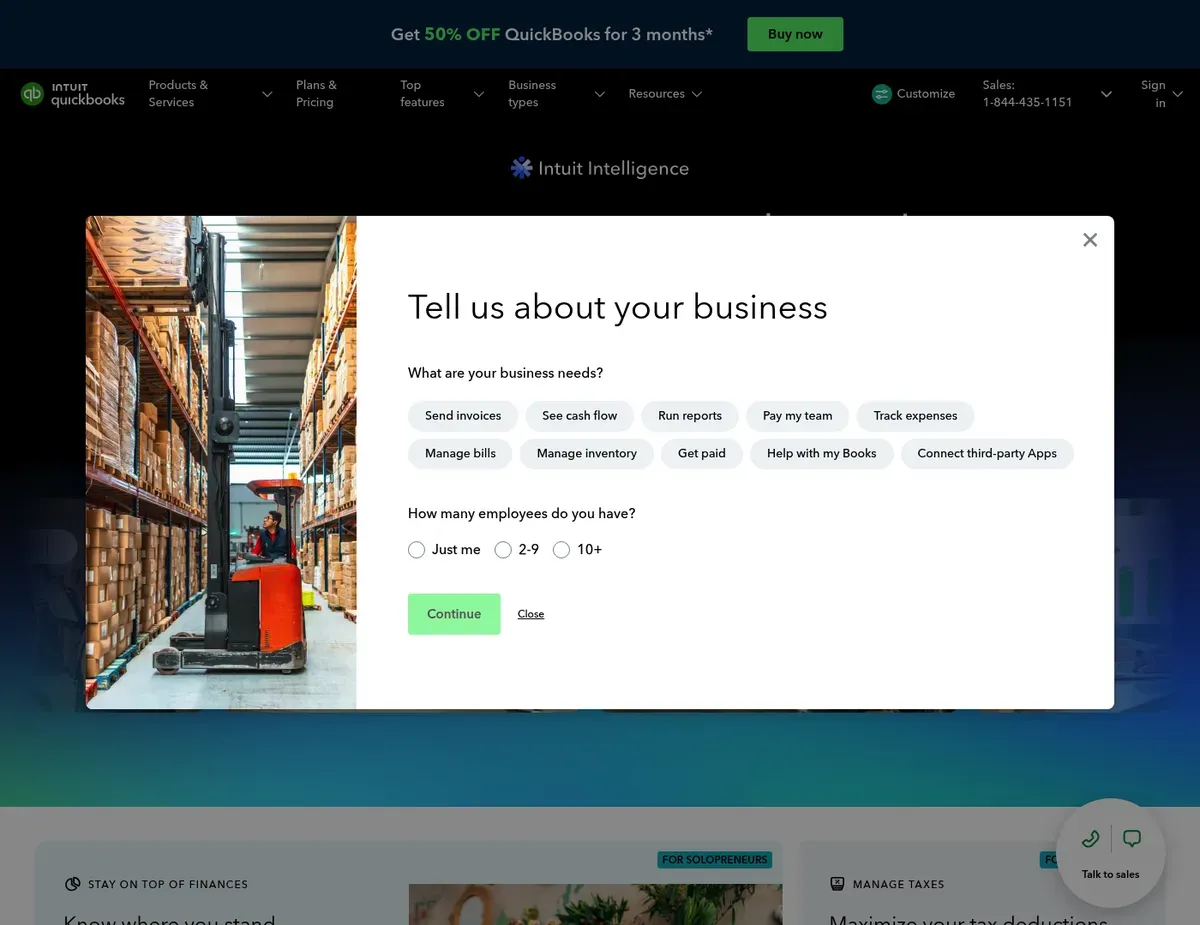Click the Talk to sales label
This screenshot has width=1200, height=925.
pos(1110,874)
